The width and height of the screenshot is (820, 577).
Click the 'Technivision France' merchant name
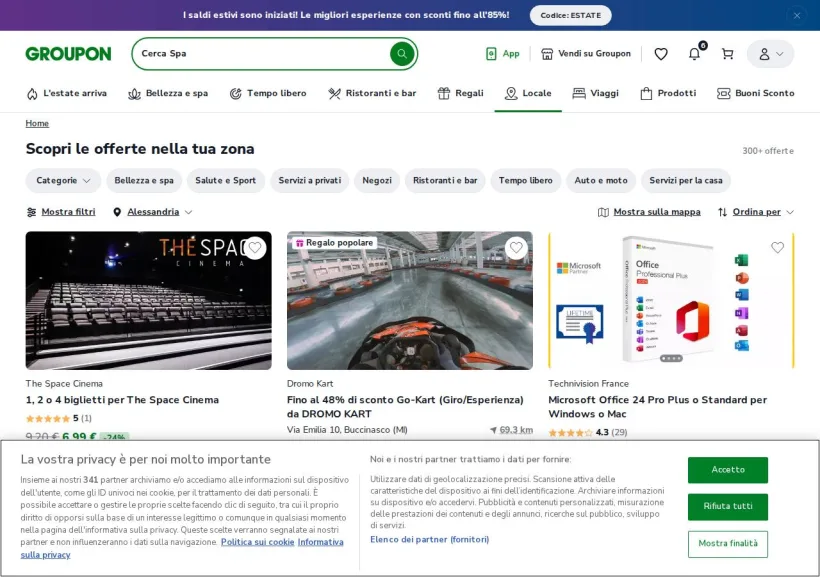tap(588, 383)
